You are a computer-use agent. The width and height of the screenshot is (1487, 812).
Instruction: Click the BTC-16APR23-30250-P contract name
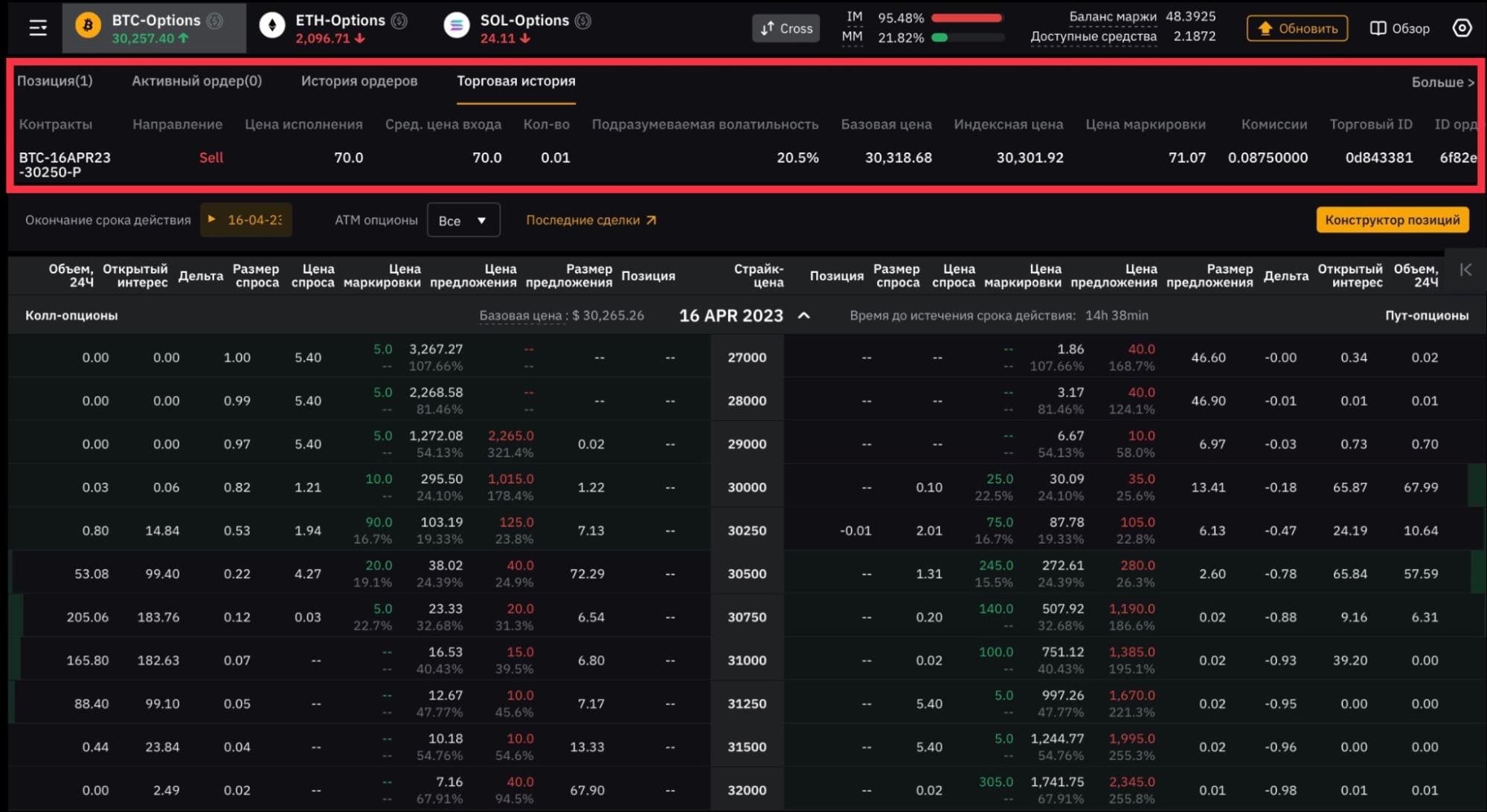pos(65,164)
